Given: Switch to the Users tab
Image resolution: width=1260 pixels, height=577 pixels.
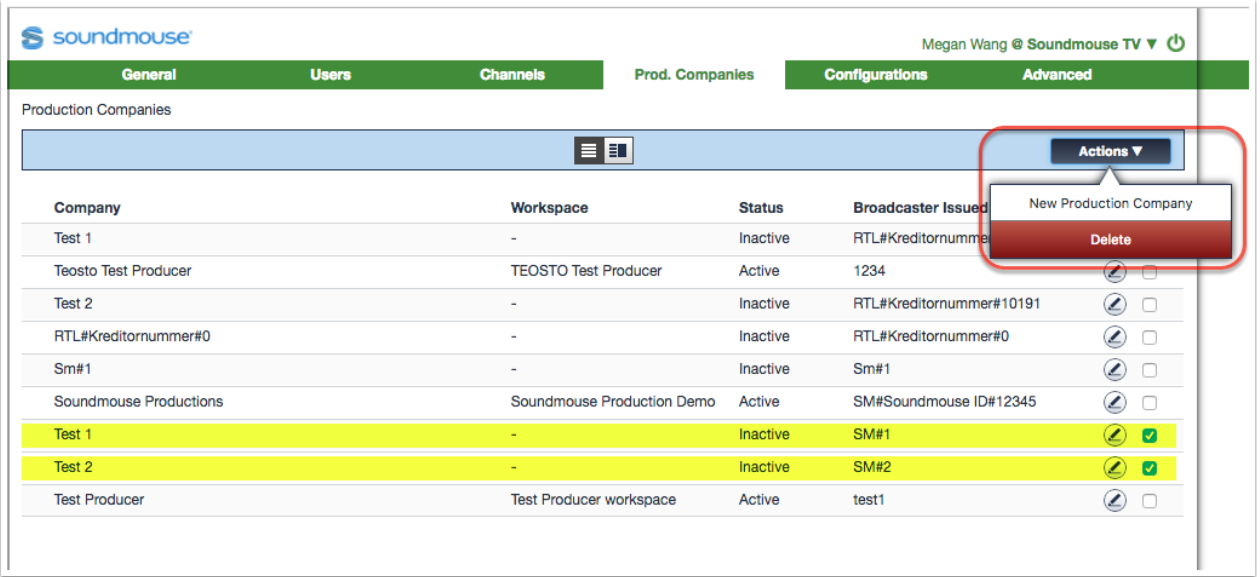Looking at the screenshot, I should (x=330, y=74).
